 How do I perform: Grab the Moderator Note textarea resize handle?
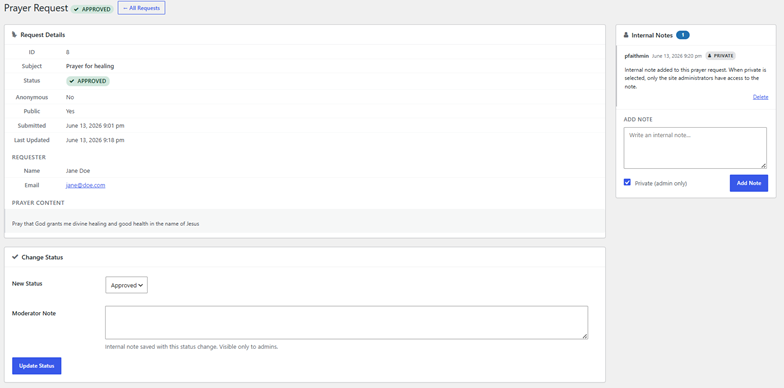584,336
